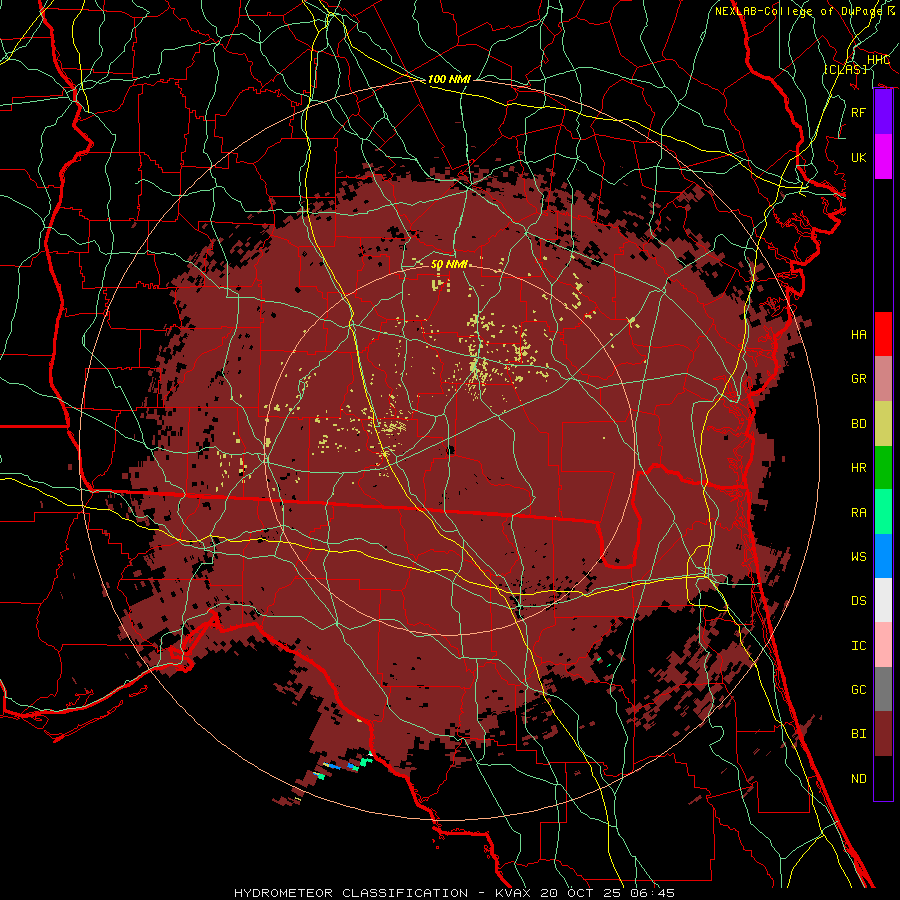900x900 pixels.
Task: Click the CLAS units label
Action: click(x=845, y=69)
